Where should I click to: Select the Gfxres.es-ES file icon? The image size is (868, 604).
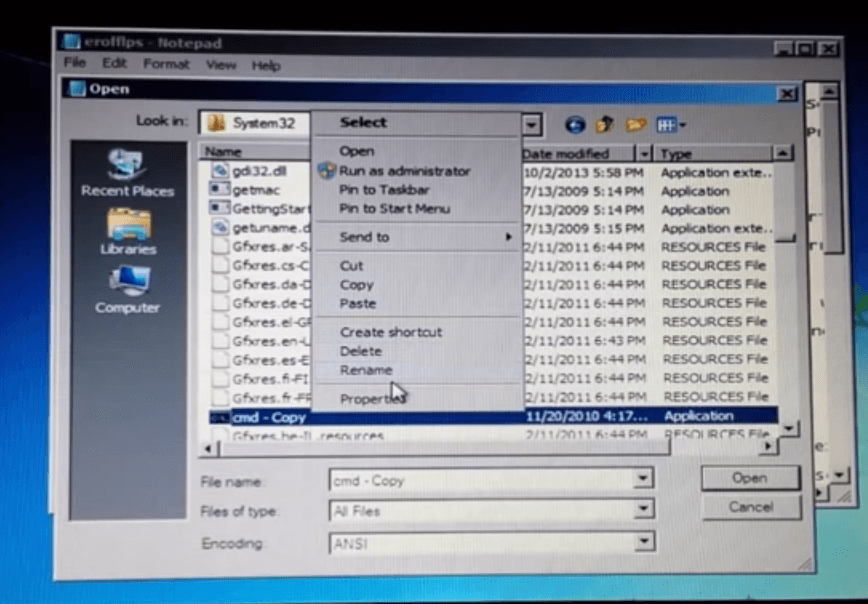coord(221,360)
